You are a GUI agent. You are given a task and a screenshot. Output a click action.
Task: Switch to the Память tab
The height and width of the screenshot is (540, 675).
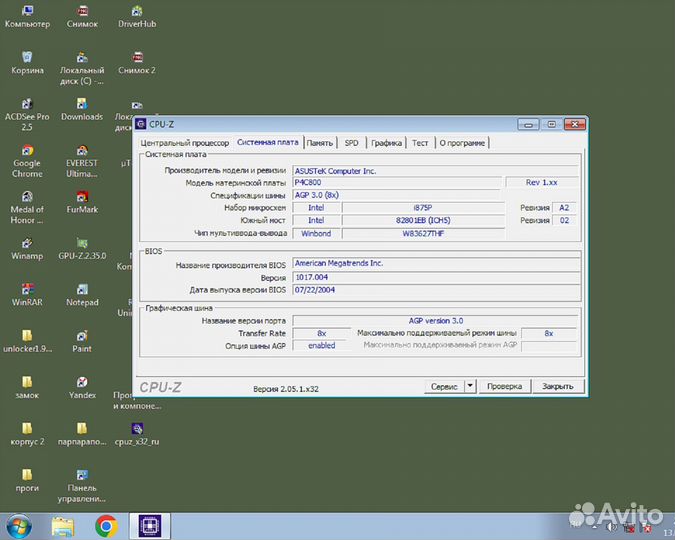(x=320, y=143)
